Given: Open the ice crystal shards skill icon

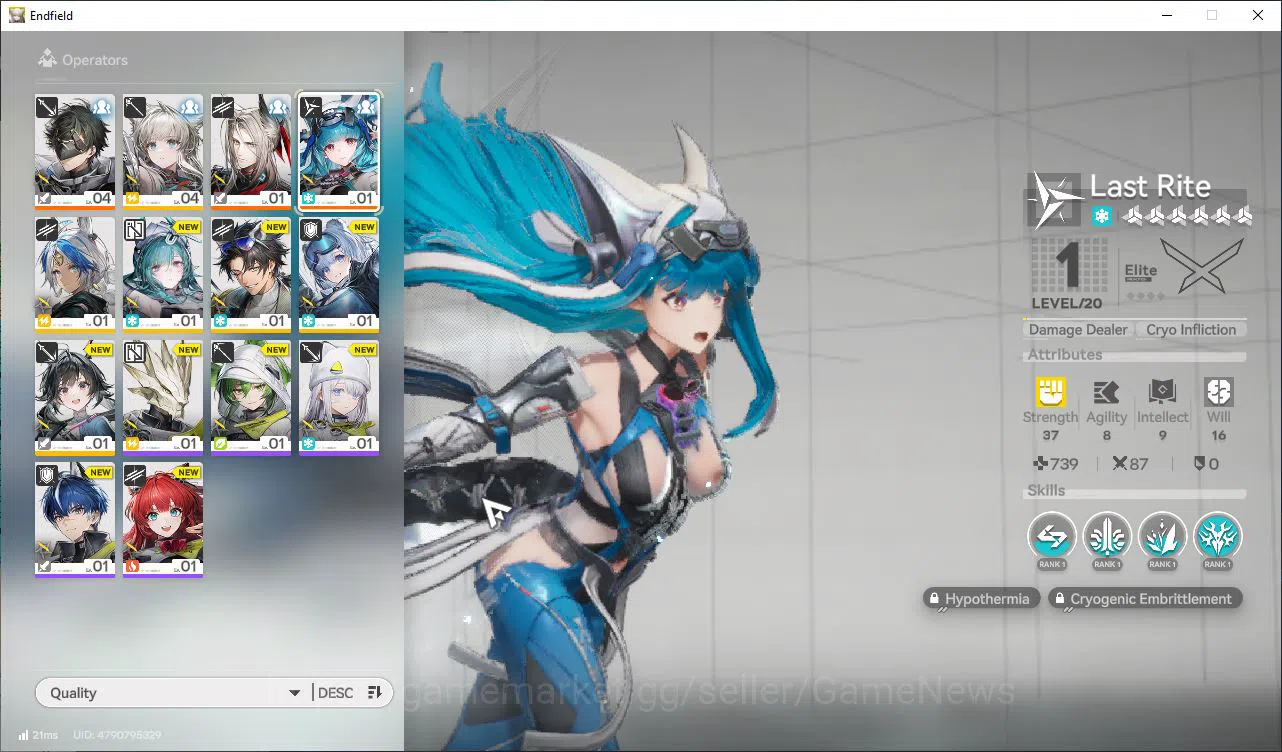Looking at the screenshot, I should pyautogui.click(x=1162, y=537).
